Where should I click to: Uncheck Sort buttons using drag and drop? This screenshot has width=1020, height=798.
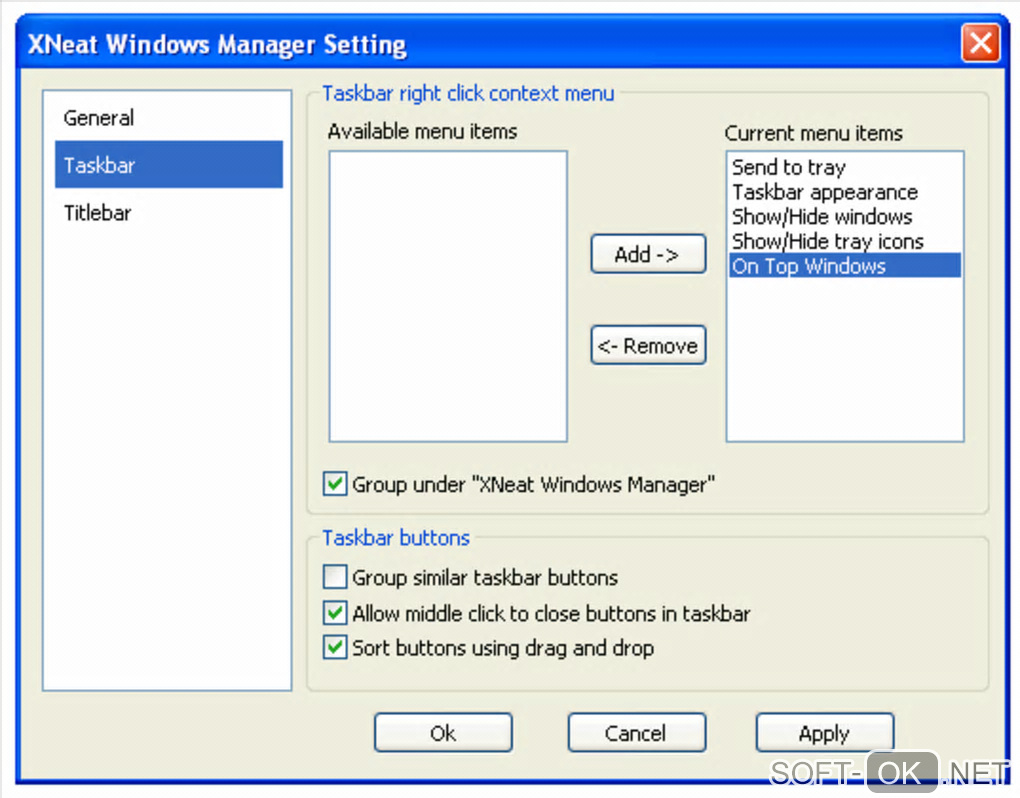(335, 648)
